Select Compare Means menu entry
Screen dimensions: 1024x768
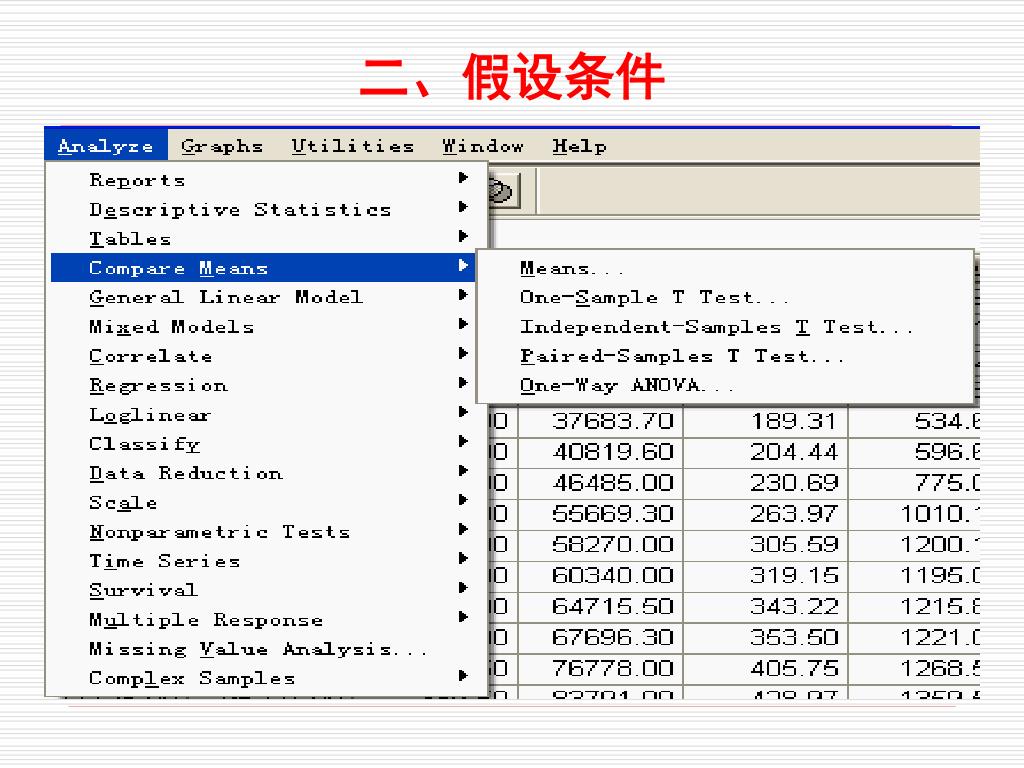pos(261,268)
